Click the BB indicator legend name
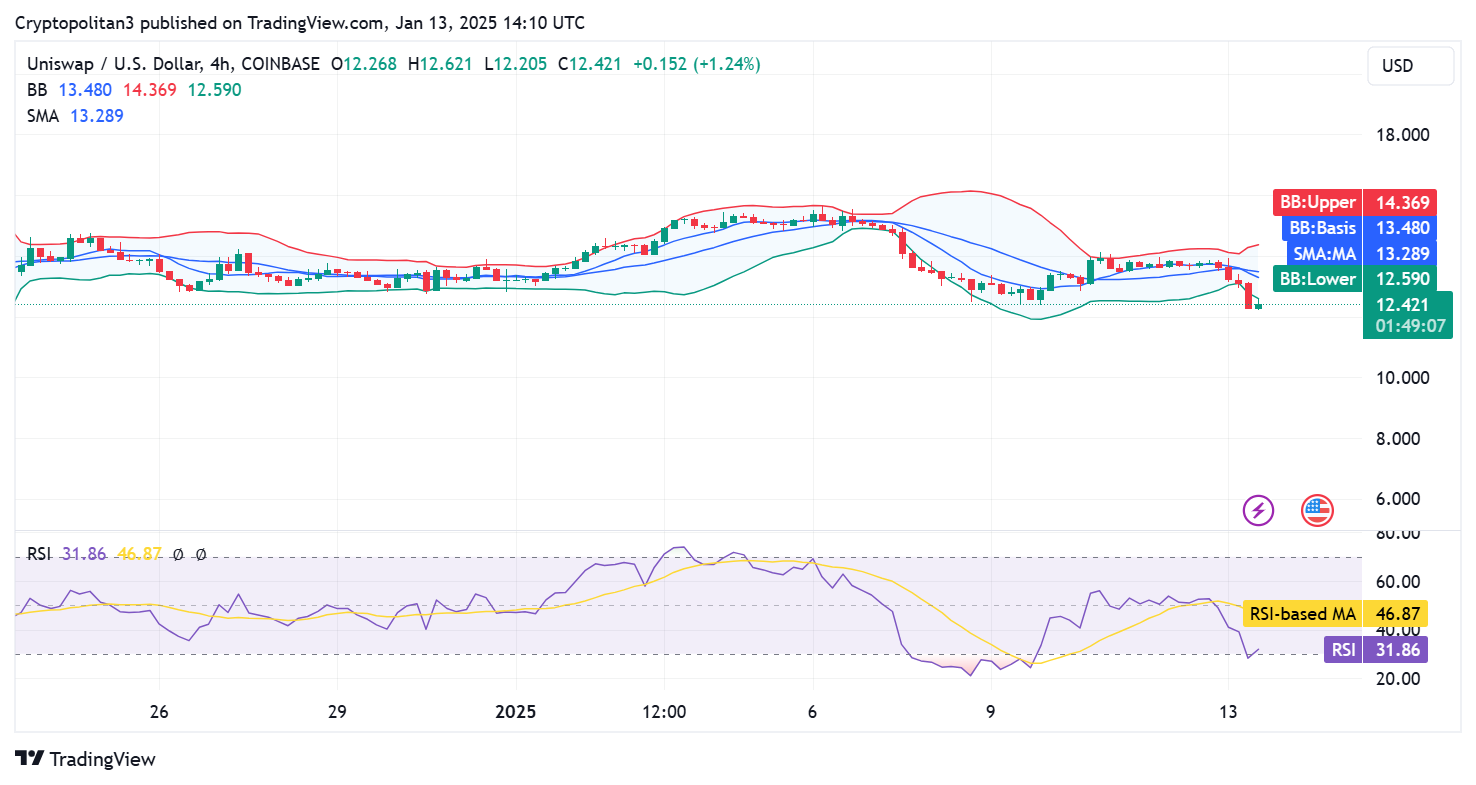 (x=37, y=90)
